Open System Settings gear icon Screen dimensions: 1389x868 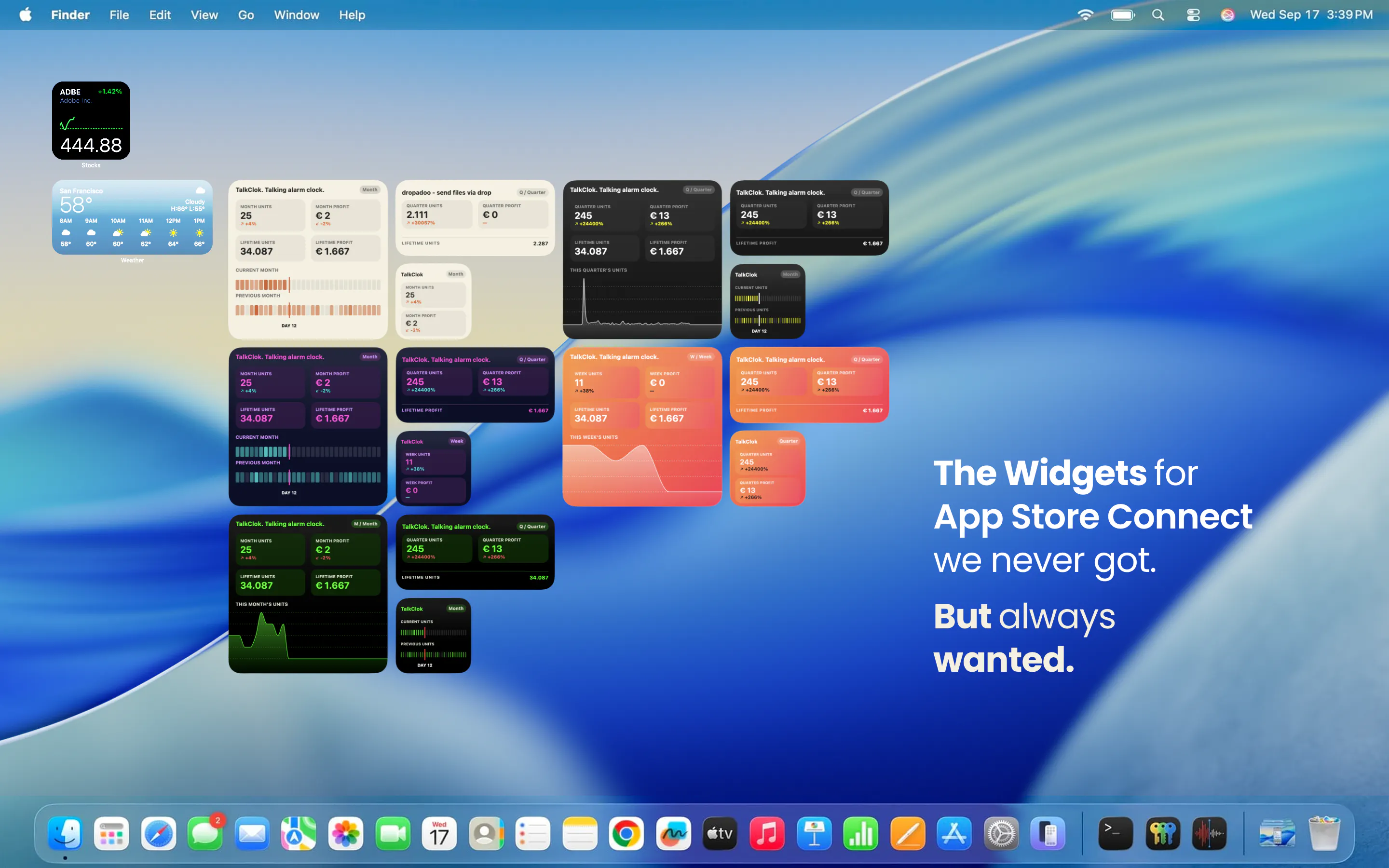coord(1001,833)
